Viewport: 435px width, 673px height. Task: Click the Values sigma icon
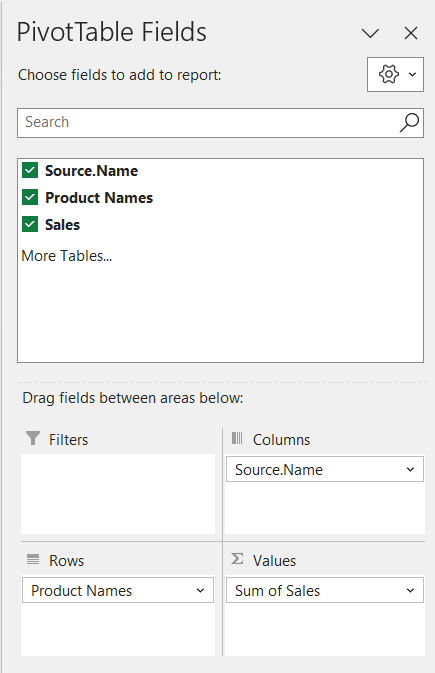237,559
